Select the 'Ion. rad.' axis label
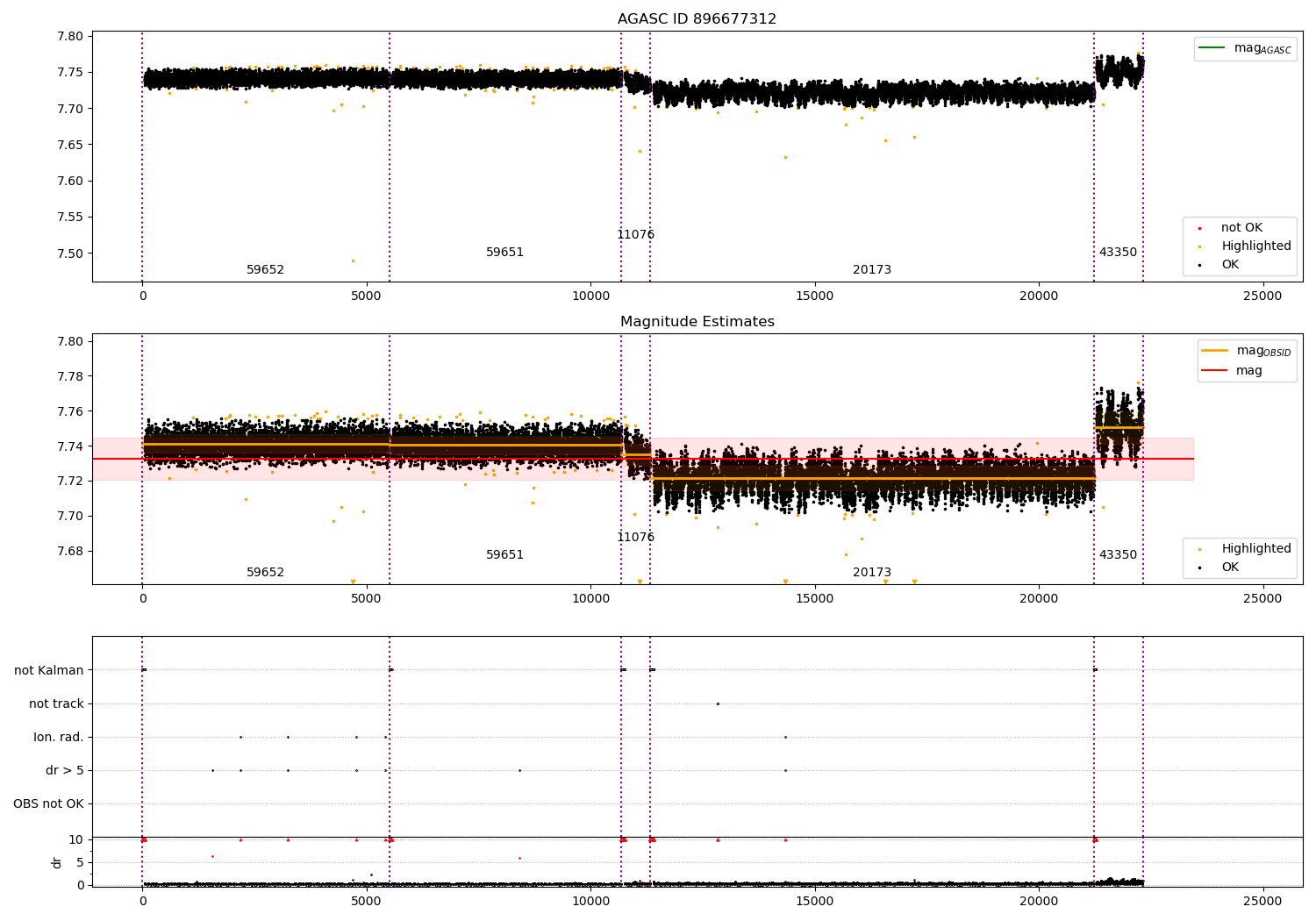Image resolution: width=1316 pixels, height=921 pixels. coord(59,737)
